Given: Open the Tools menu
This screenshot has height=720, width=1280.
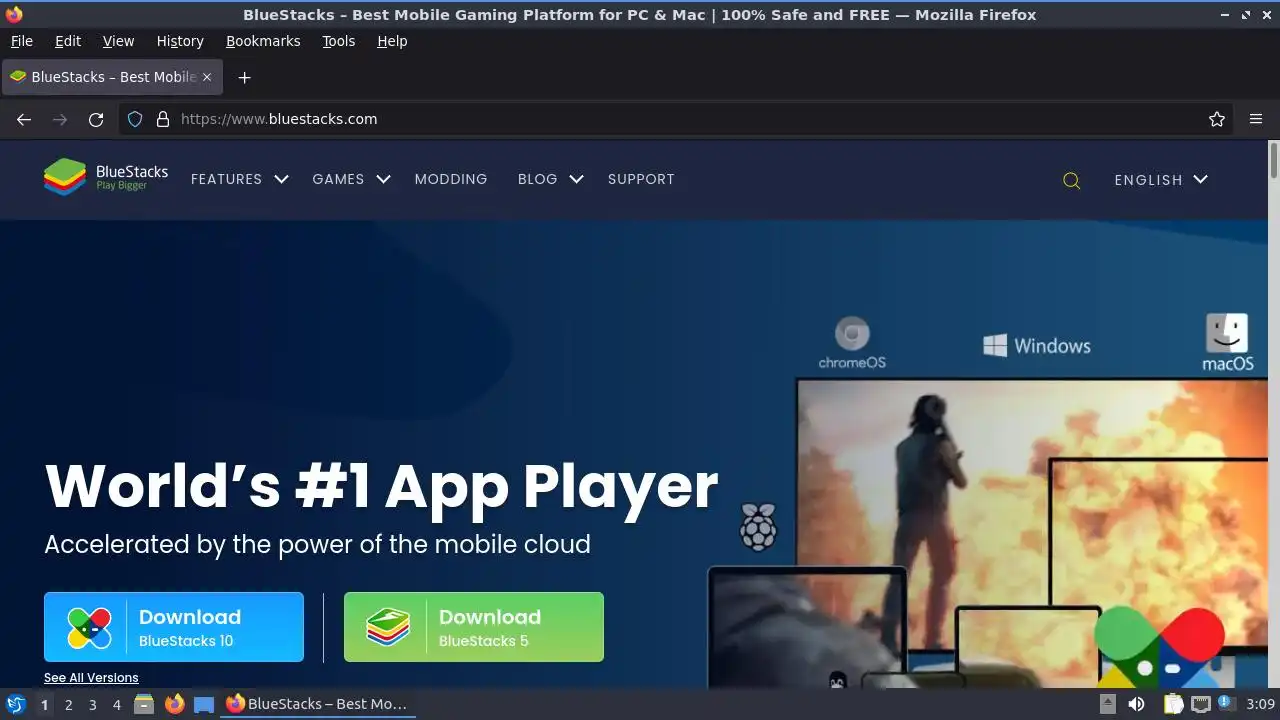Looking at the screenshot, I should click(338, 41).
